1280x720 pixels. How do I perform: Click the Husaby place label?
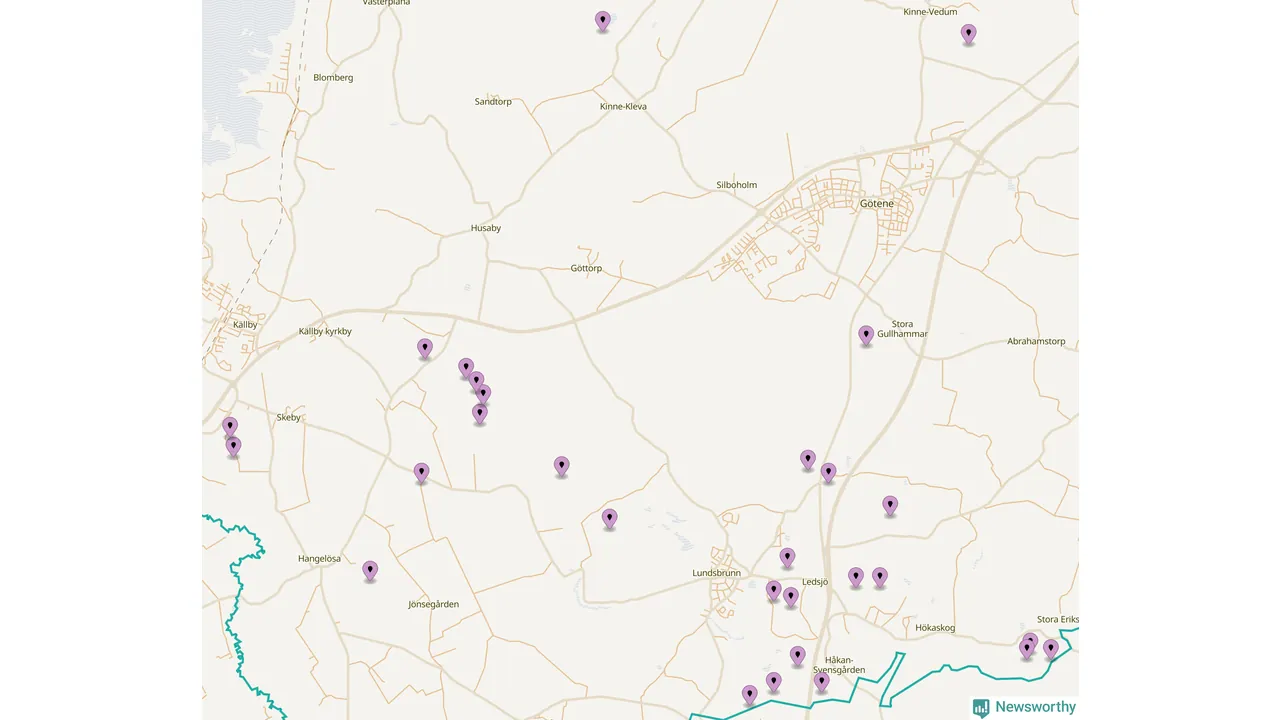486,228
